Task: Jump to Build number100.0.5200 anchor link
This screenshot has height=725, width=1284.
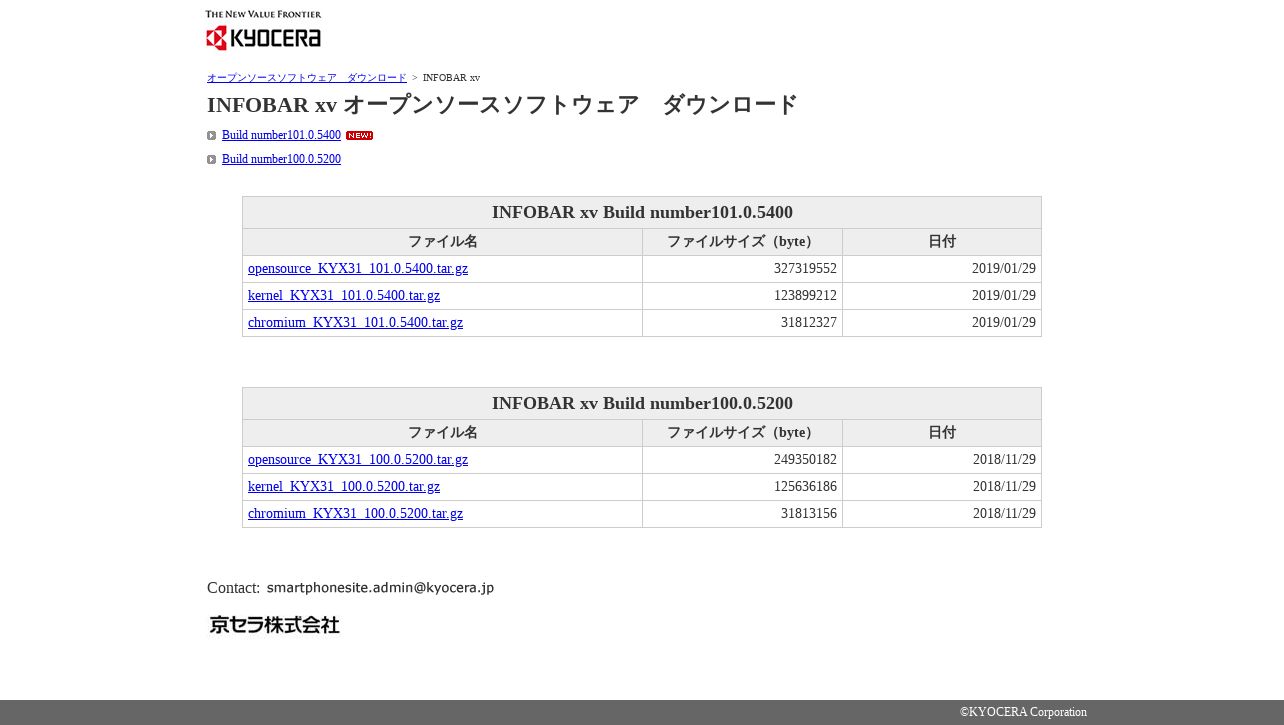Action: pos(281,159)
